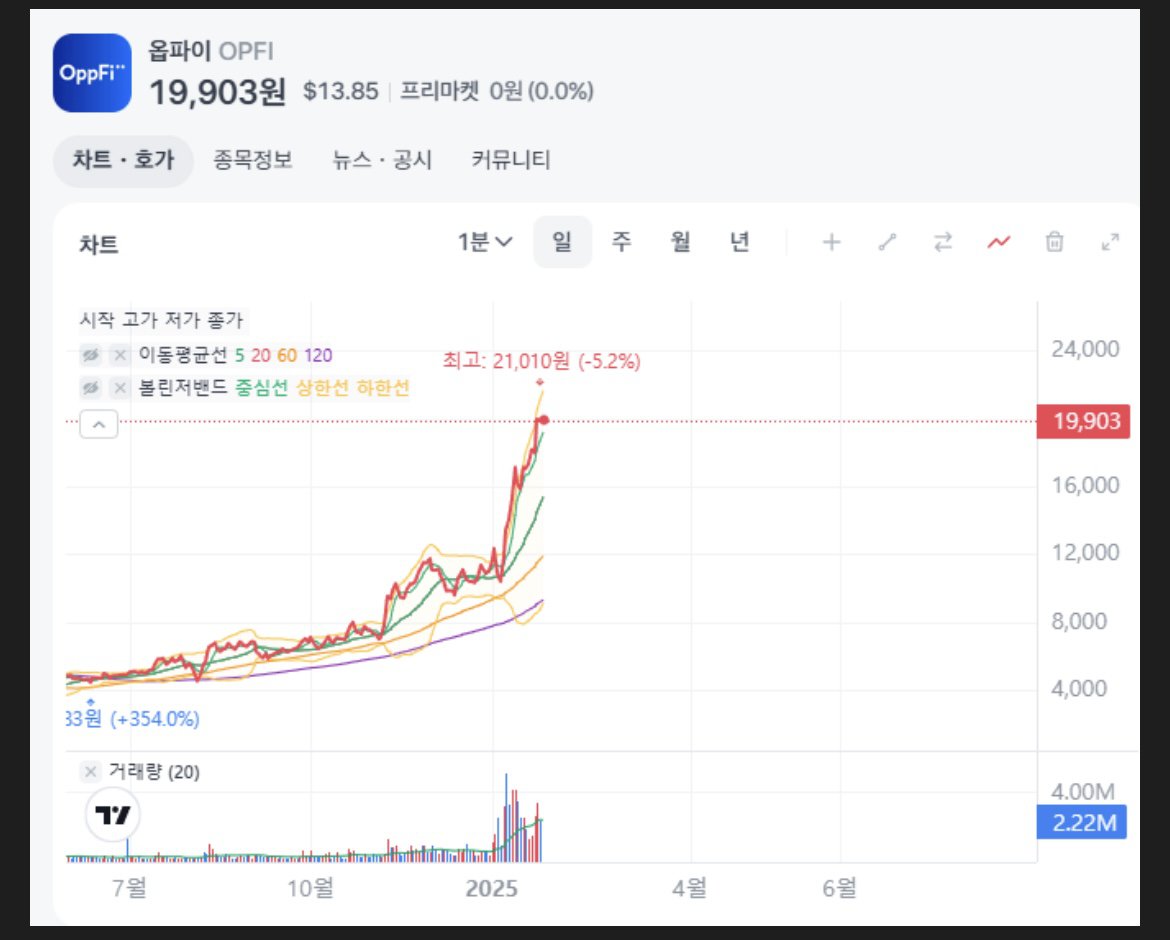The width and height of the screenshot is (1170, 940).
Task: Select the 주 weekly timeframe
Action: click(x=622, y=241)
